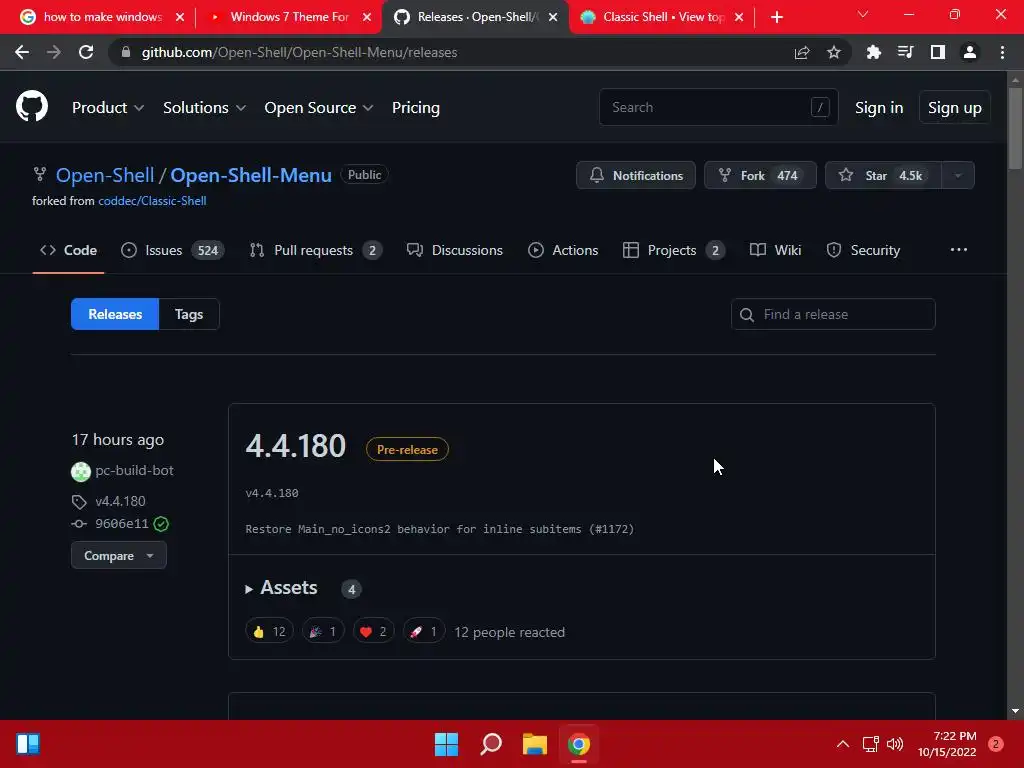Image resolution: width=1024 pixels, height=768 pixels.
Task: Star the Open-Shell-Menu repository
Action: (883, 175)
